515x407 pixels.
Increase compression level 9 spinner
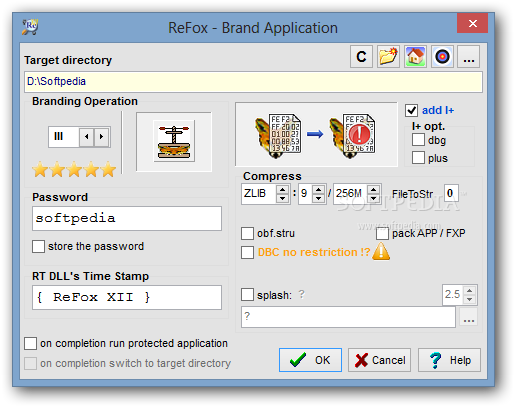coord(319,189)
